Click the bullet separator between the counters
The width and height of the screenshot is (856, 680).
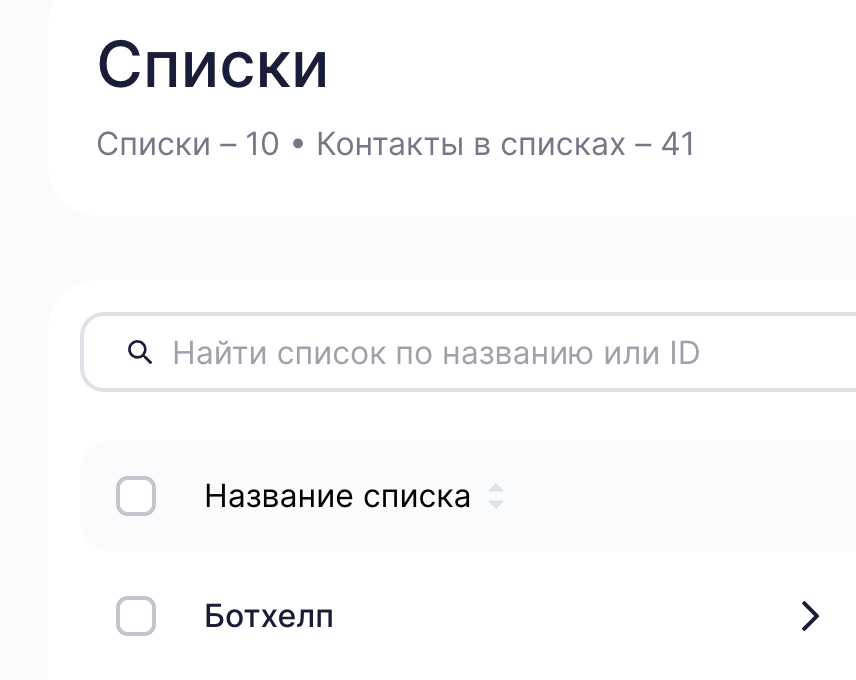(297, 145)
